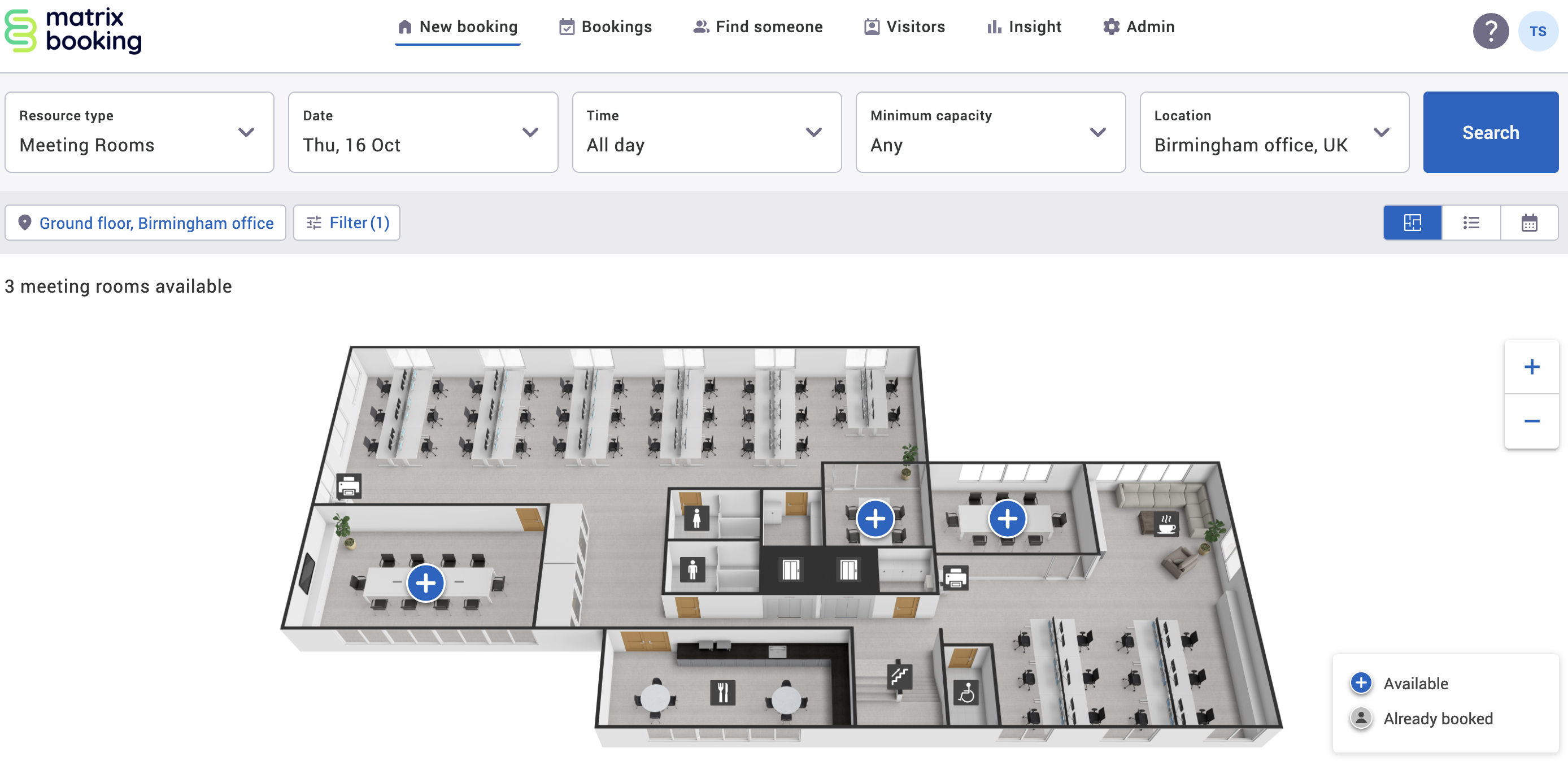1568x761 pixels.
Task: Click the Date field showing Thu, 16 Oct
Action: click(423, 132)
